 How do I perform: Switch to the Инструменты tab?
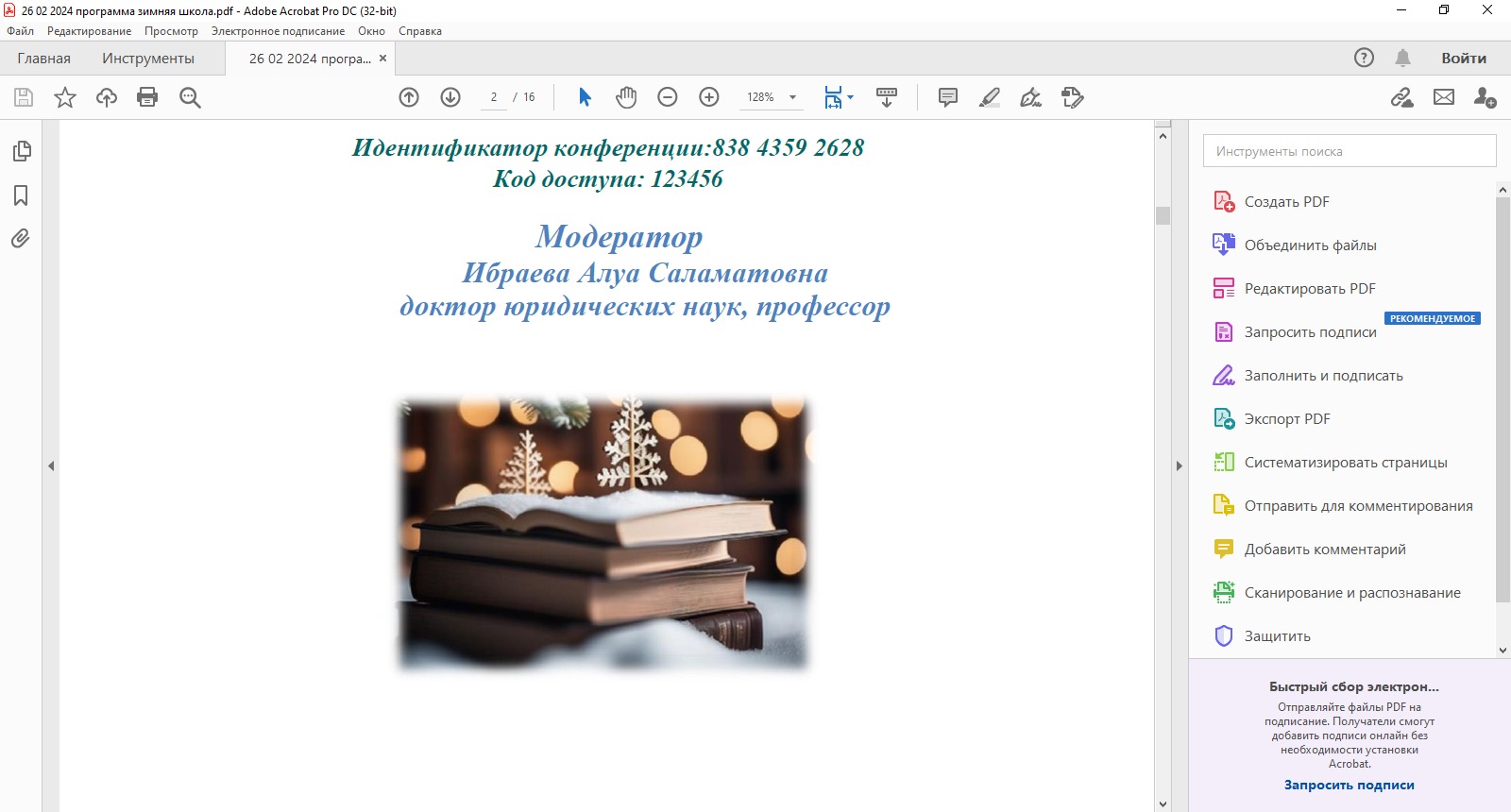(x=148, y=59)
